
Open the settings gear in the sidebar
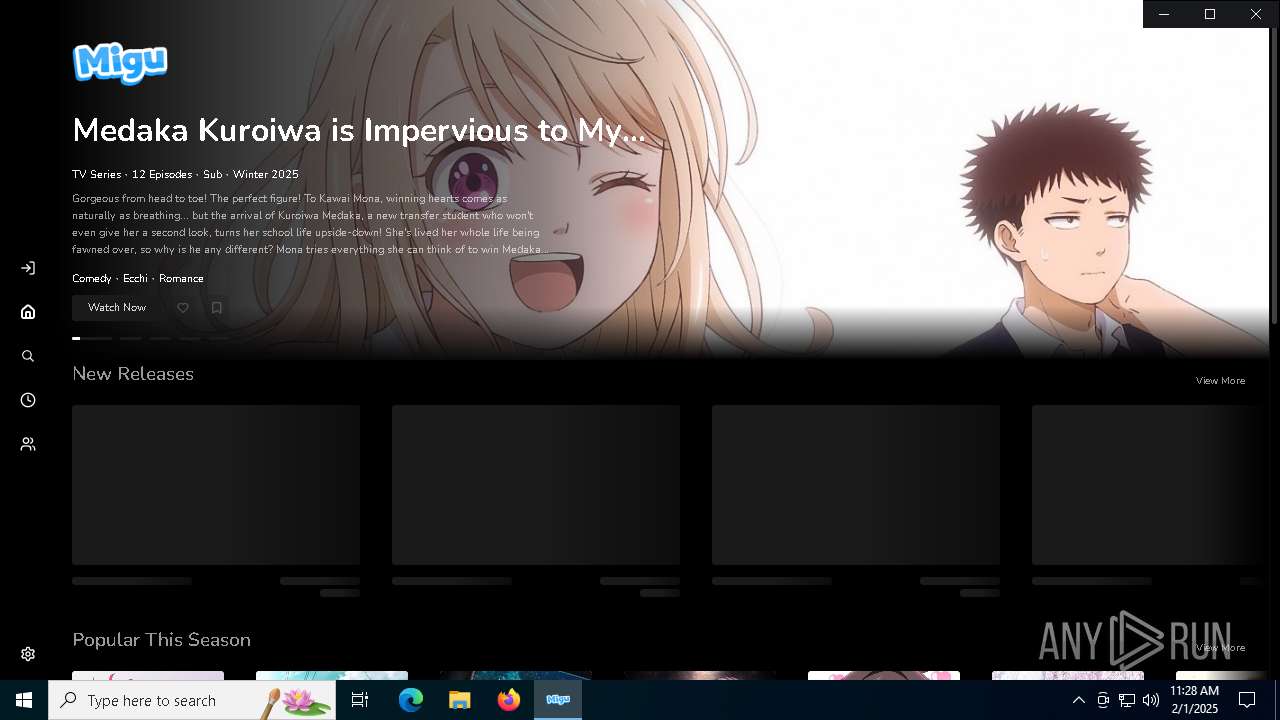[x=28, y=654]
